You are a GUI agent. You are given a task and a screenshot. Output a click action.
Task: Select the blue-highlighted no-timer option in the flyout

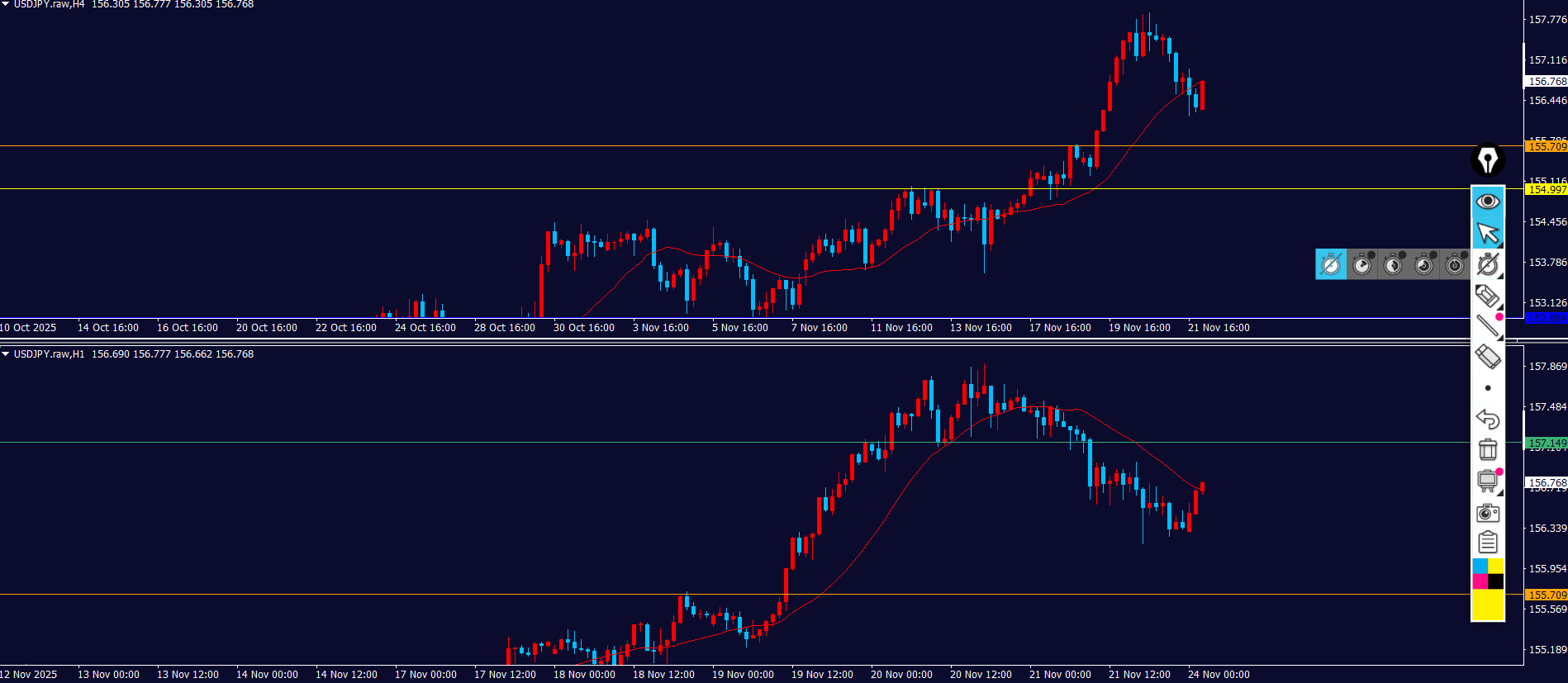(x=1330, y=264)
